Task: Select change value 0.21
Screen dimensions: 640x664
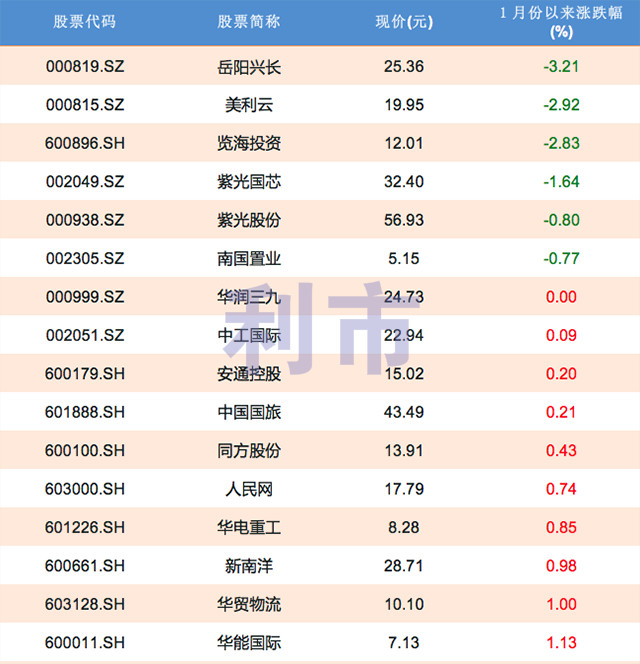Action: click(x=561, y=412)
